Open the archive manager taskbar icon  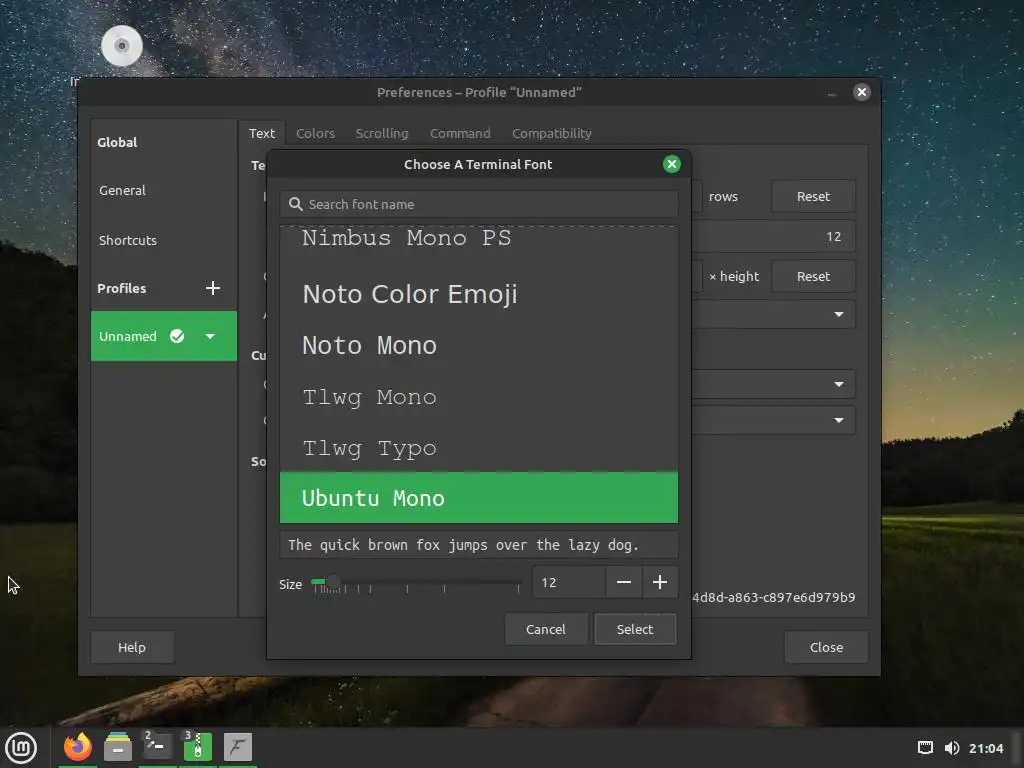[x=197, y=747]
